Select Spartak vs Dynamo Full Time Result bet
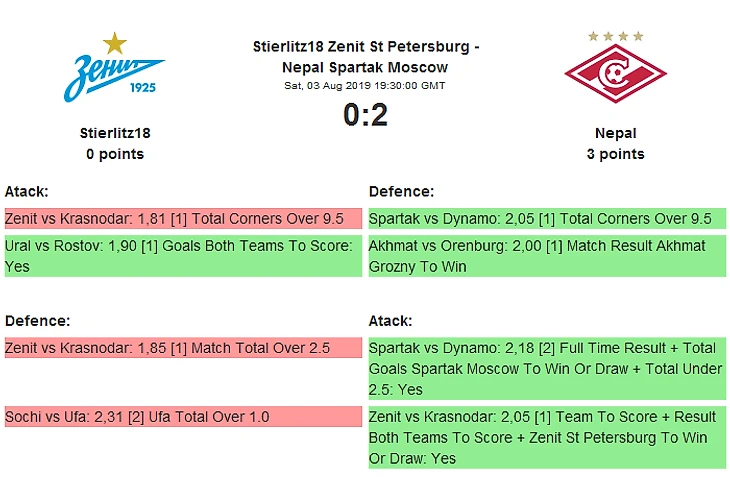 pyautogui.click(x=546, y=369)
